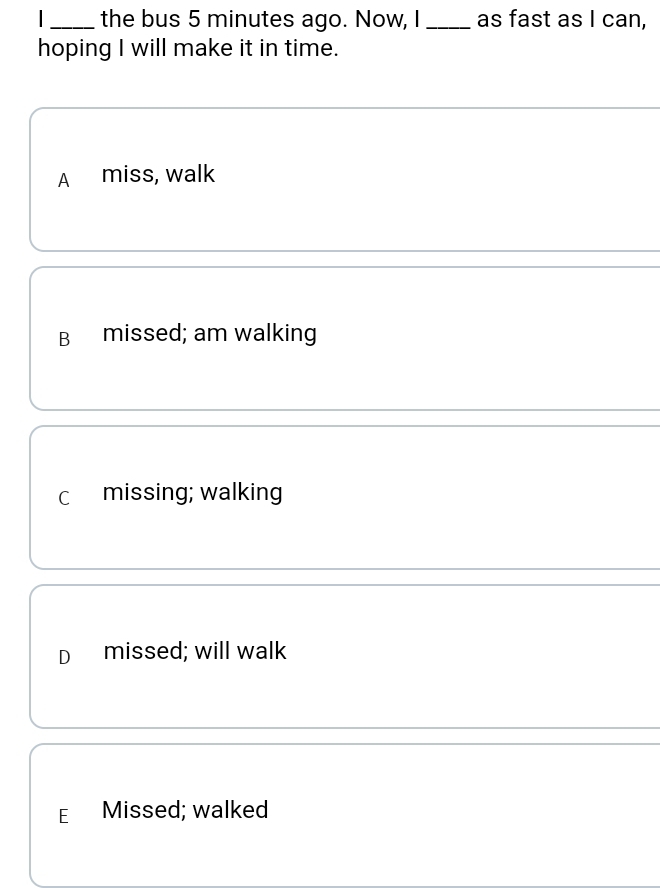Viewport: 660px width, 888px height.
Task: Select answer option A 'miss, walk'
Action: point(344,179)
